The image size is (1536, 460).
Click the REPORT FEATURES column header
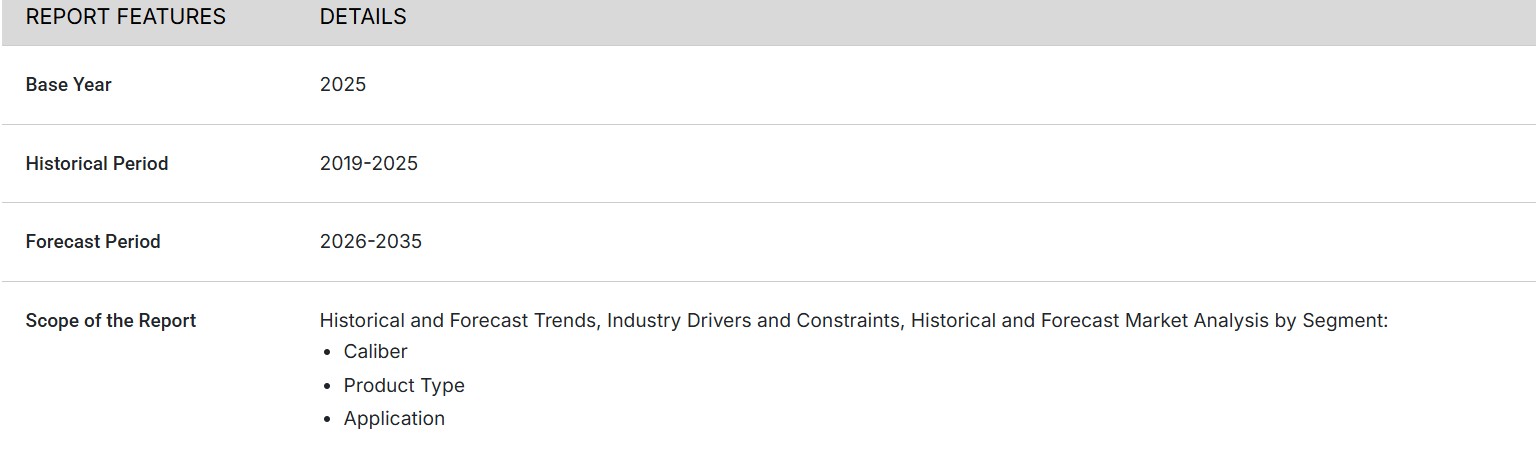point(125,17)
